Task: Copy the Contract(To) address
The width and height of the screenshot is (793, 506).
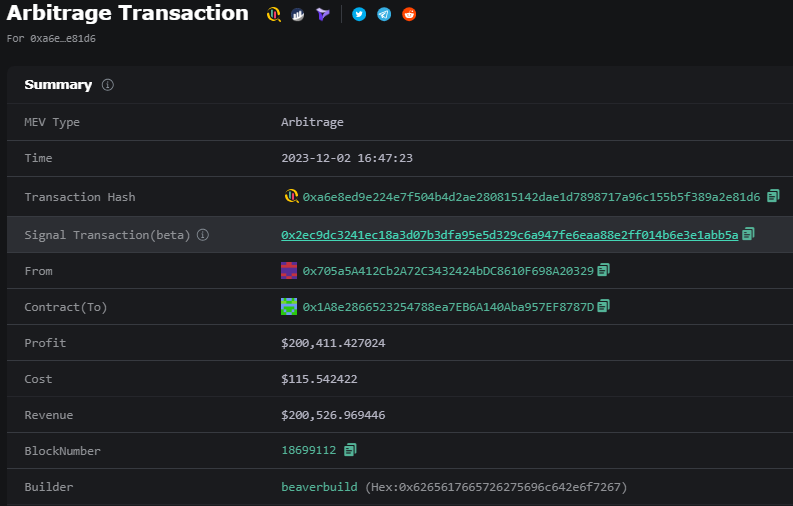Action: pyautogui.click(x=603, y=306)
